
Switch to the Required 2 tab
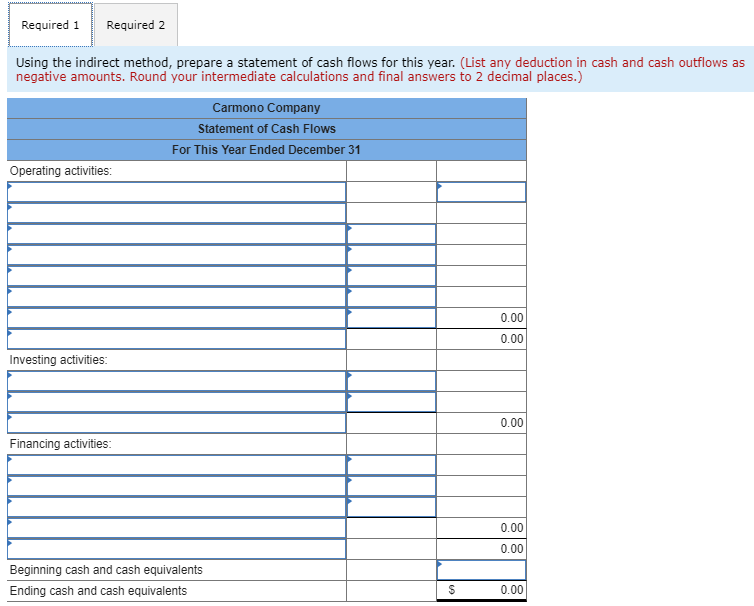click(x=136, y=25)
